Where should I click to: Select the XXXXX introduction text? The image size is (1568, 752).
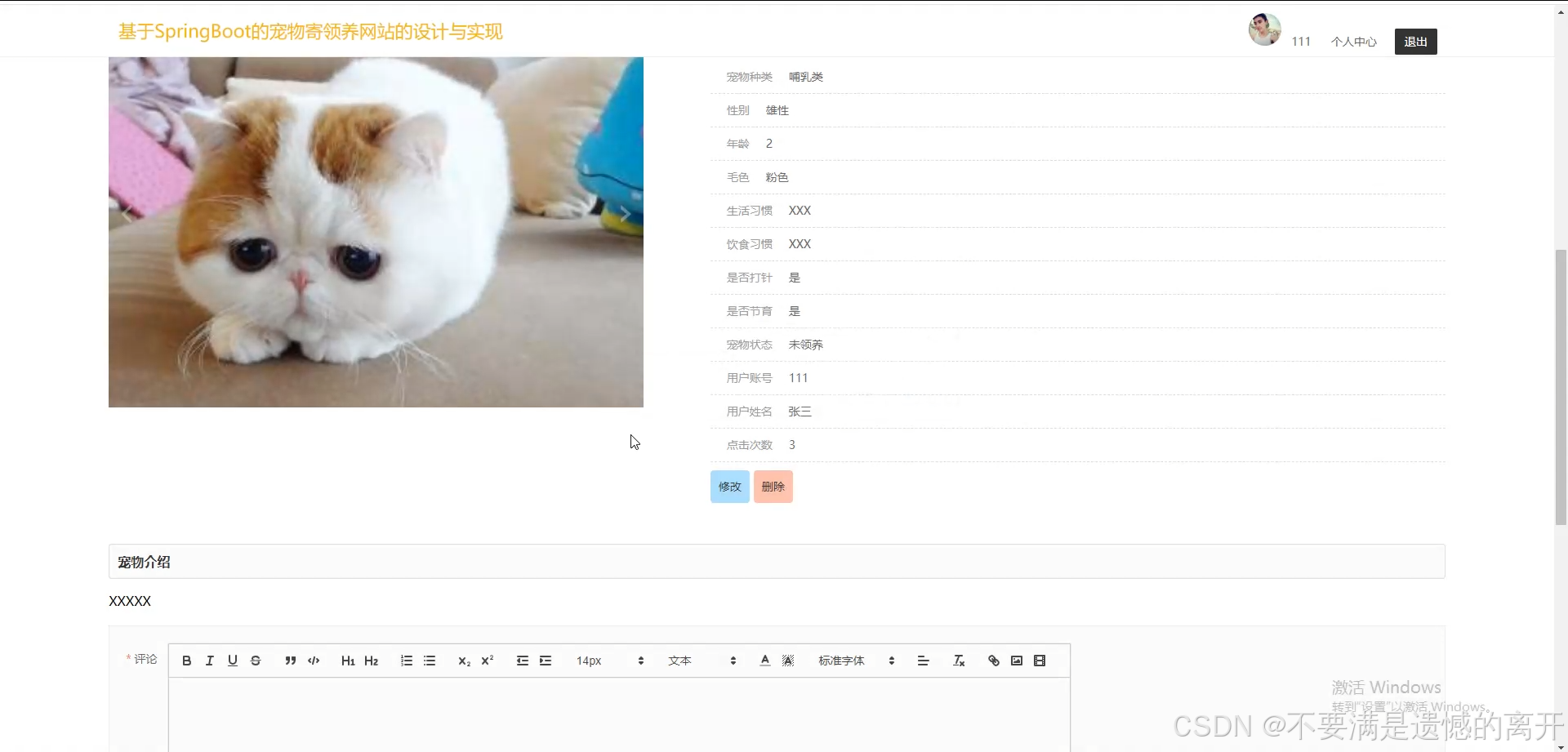point(130,601)
